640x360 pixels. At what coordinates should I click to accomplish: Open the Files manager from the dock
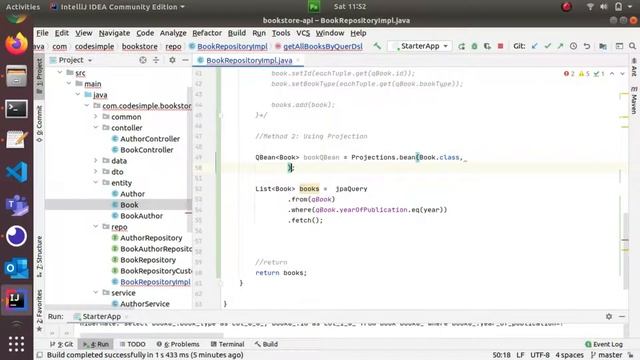tap(16, 76)
